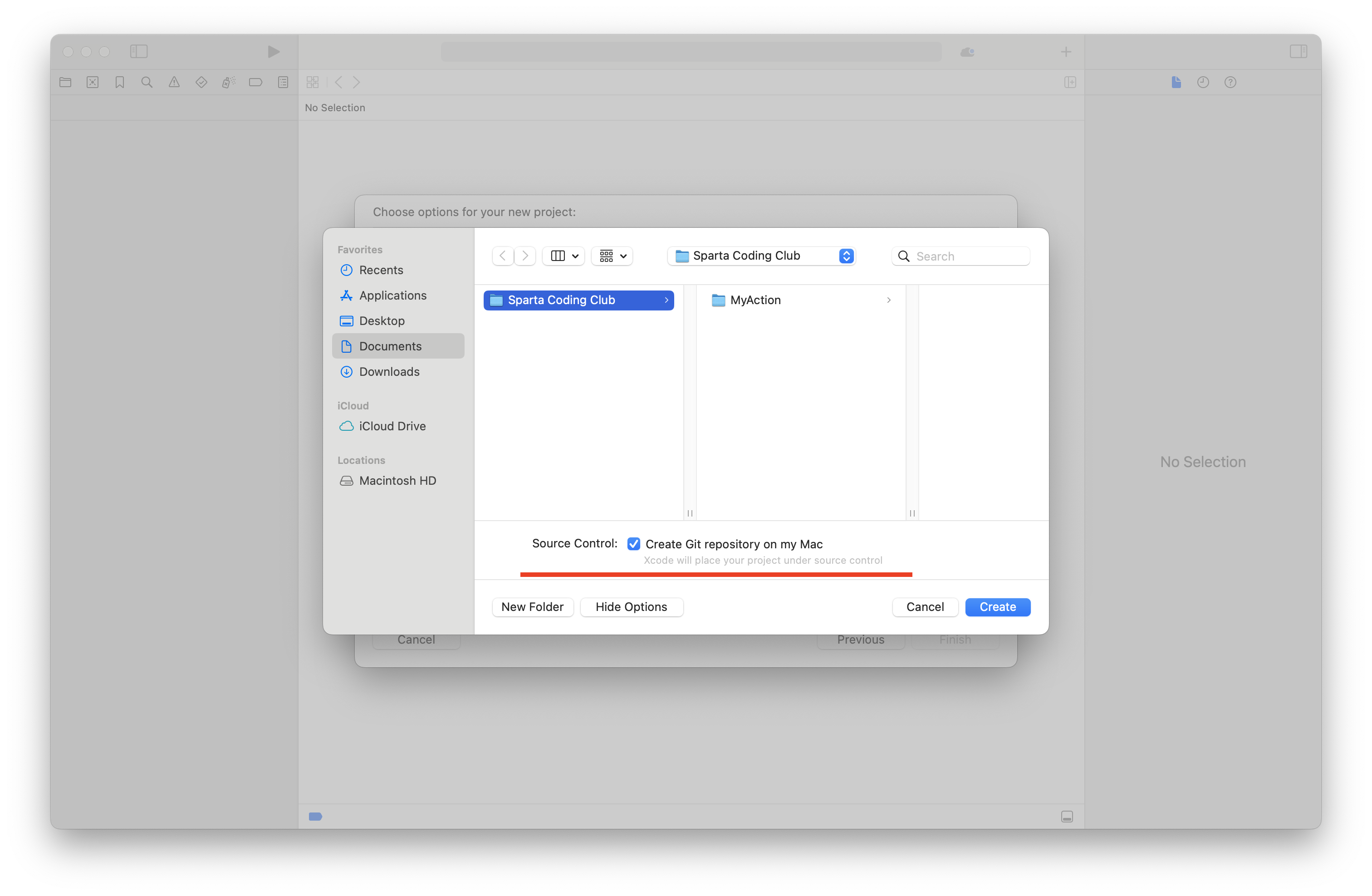
Task: Uncheck Create Git repository on my Mac
Action: [633, 544]
